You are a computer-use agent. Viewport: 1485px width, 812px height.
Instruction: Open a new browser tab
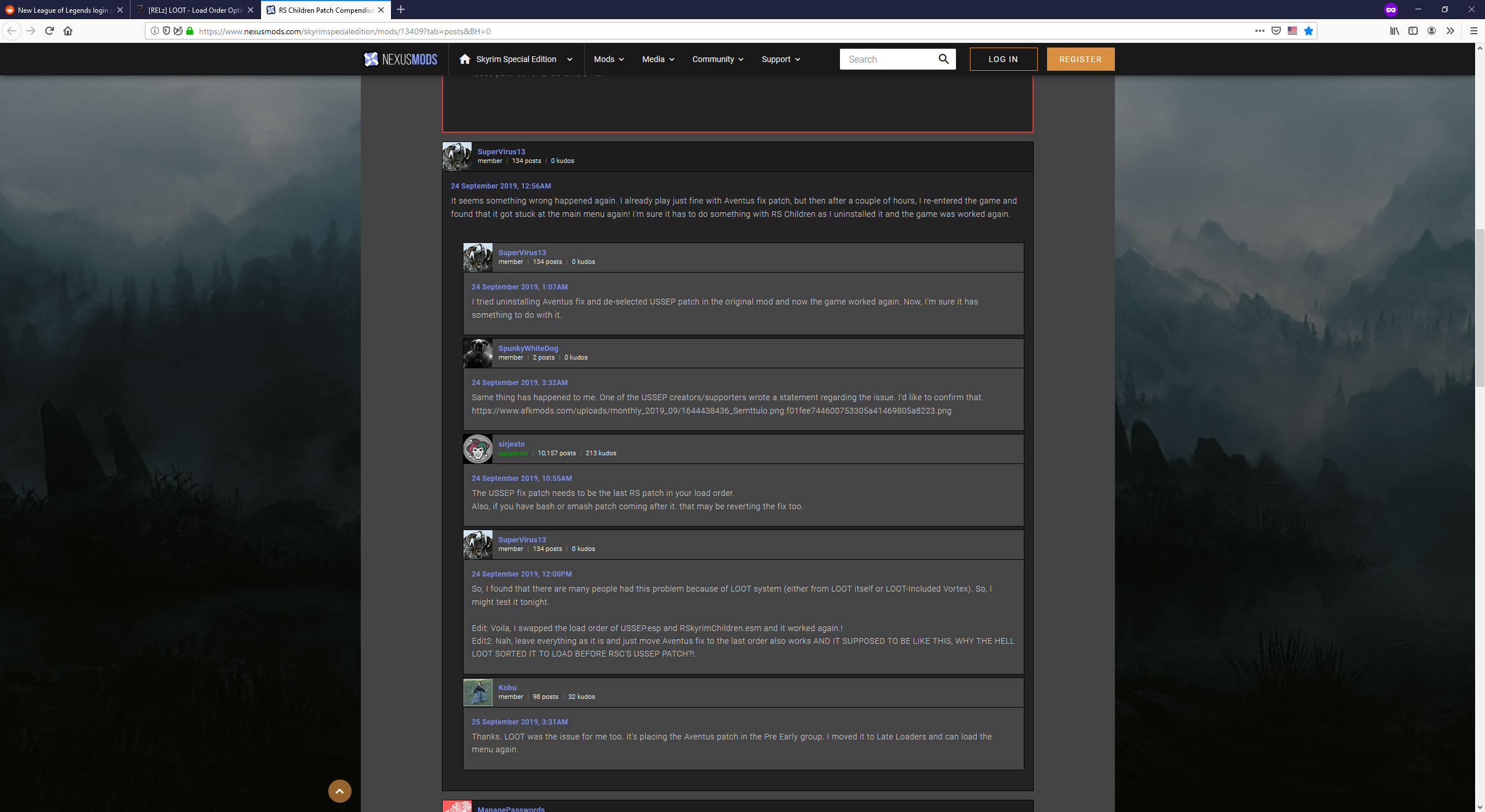click(x=401, y=10)
